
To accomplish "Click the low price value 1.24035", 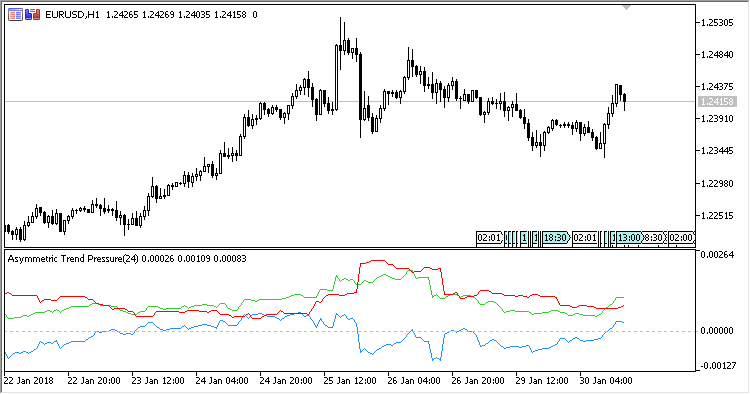I will click(x=194, y=15).
